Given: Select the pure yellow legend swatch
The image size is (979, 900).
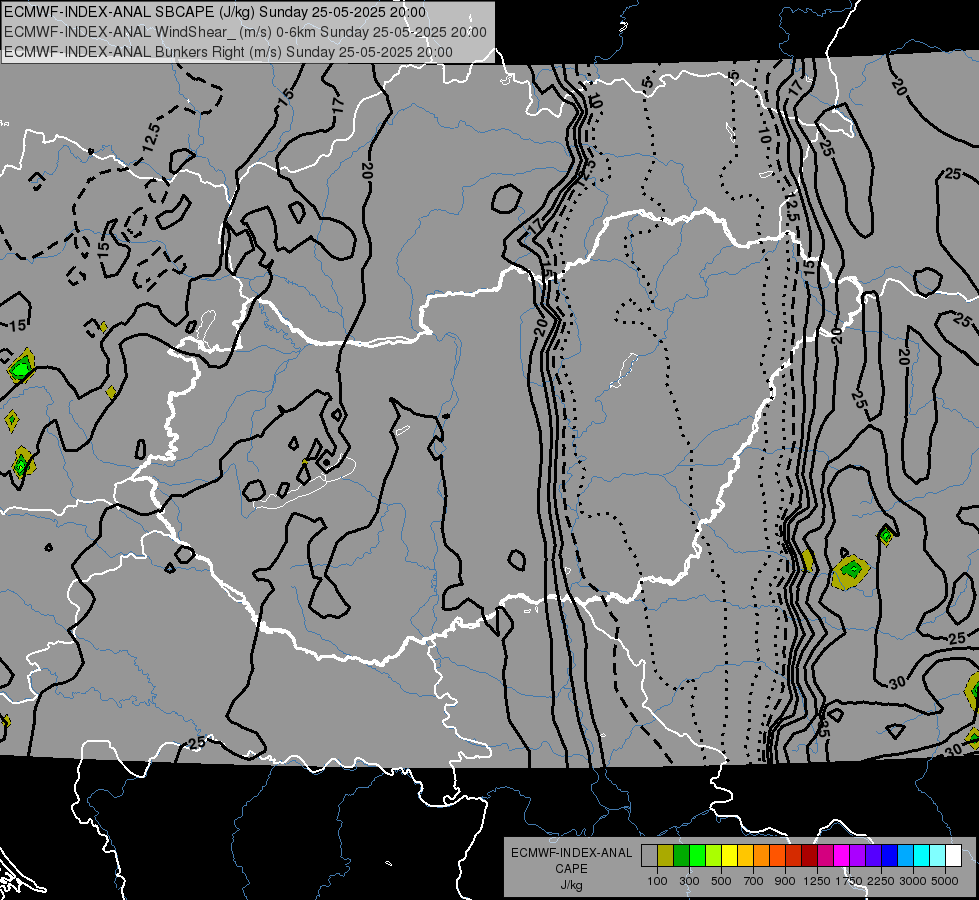Looking at the screenshot, I should coord(729,856).
